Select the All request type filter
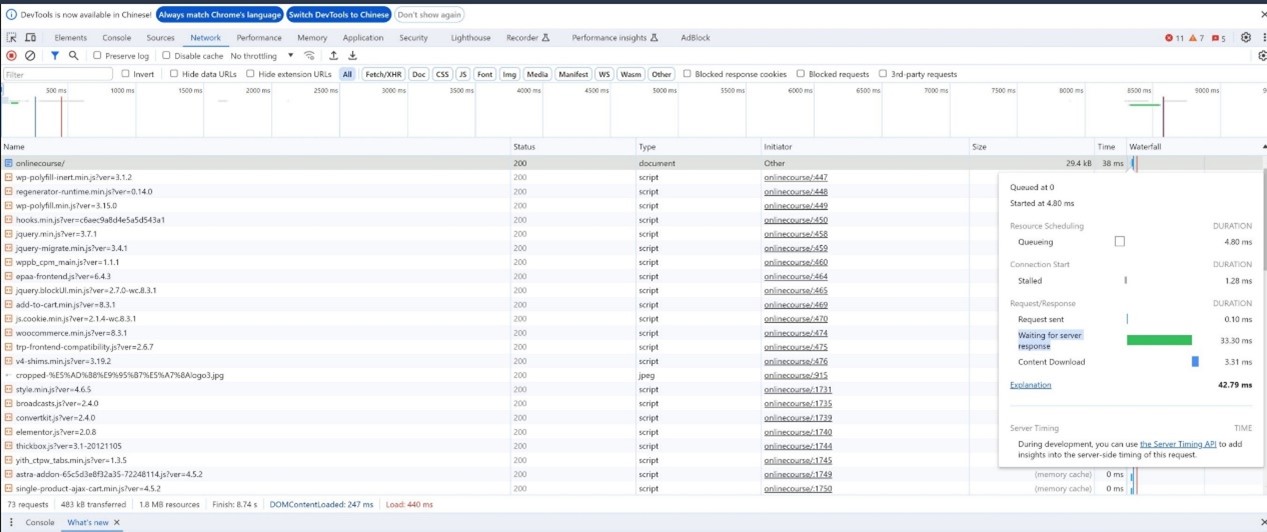Screen dimensions: 1267x532 347,74
